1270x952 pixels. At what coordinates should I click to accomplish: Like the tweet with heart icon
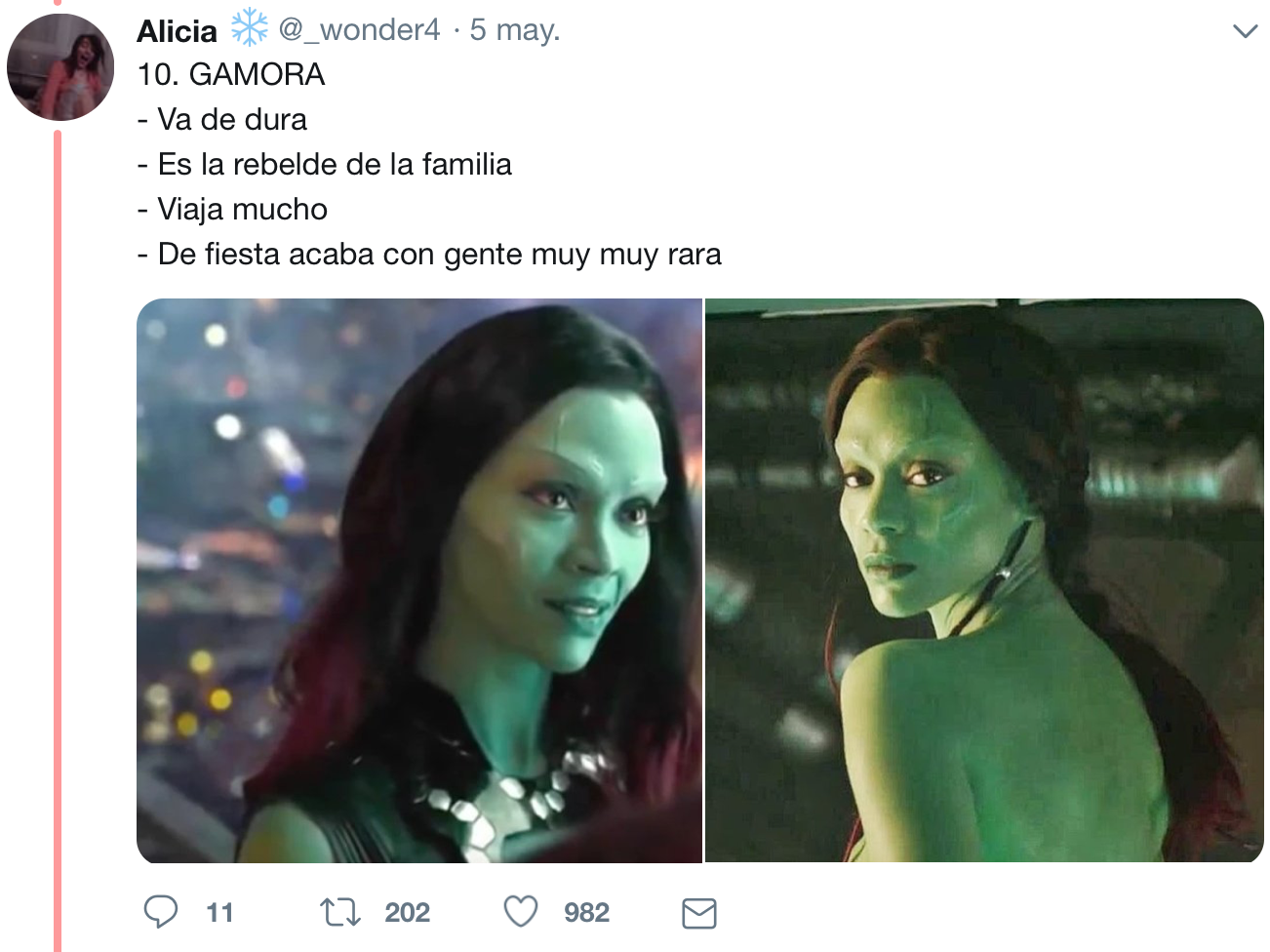521,912
